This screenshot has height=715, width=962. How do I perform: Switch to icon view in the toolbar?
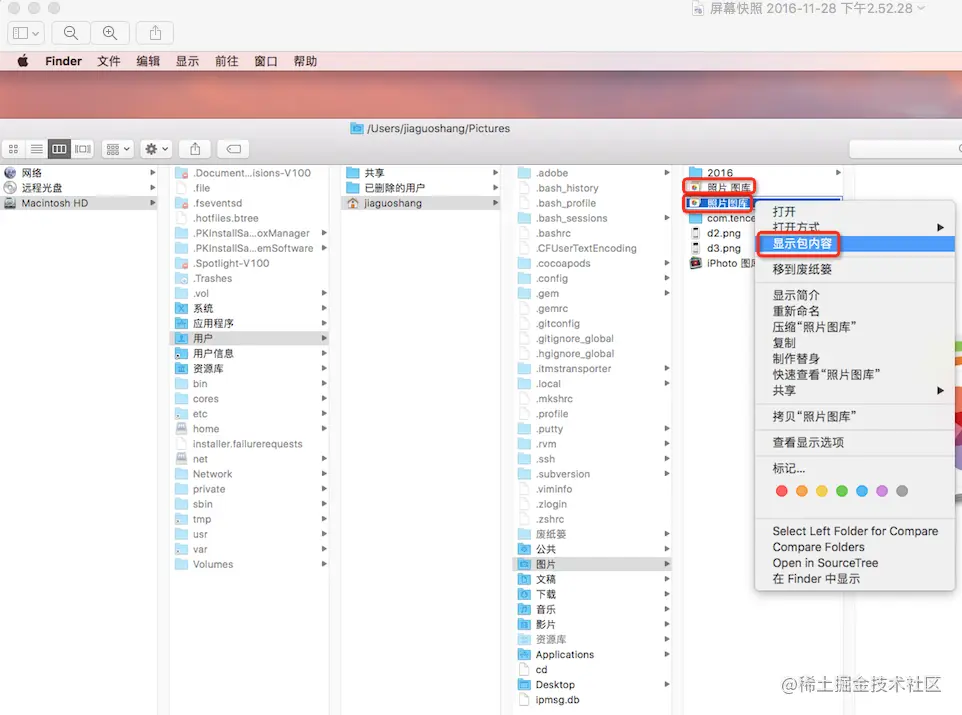pos(14,148)
